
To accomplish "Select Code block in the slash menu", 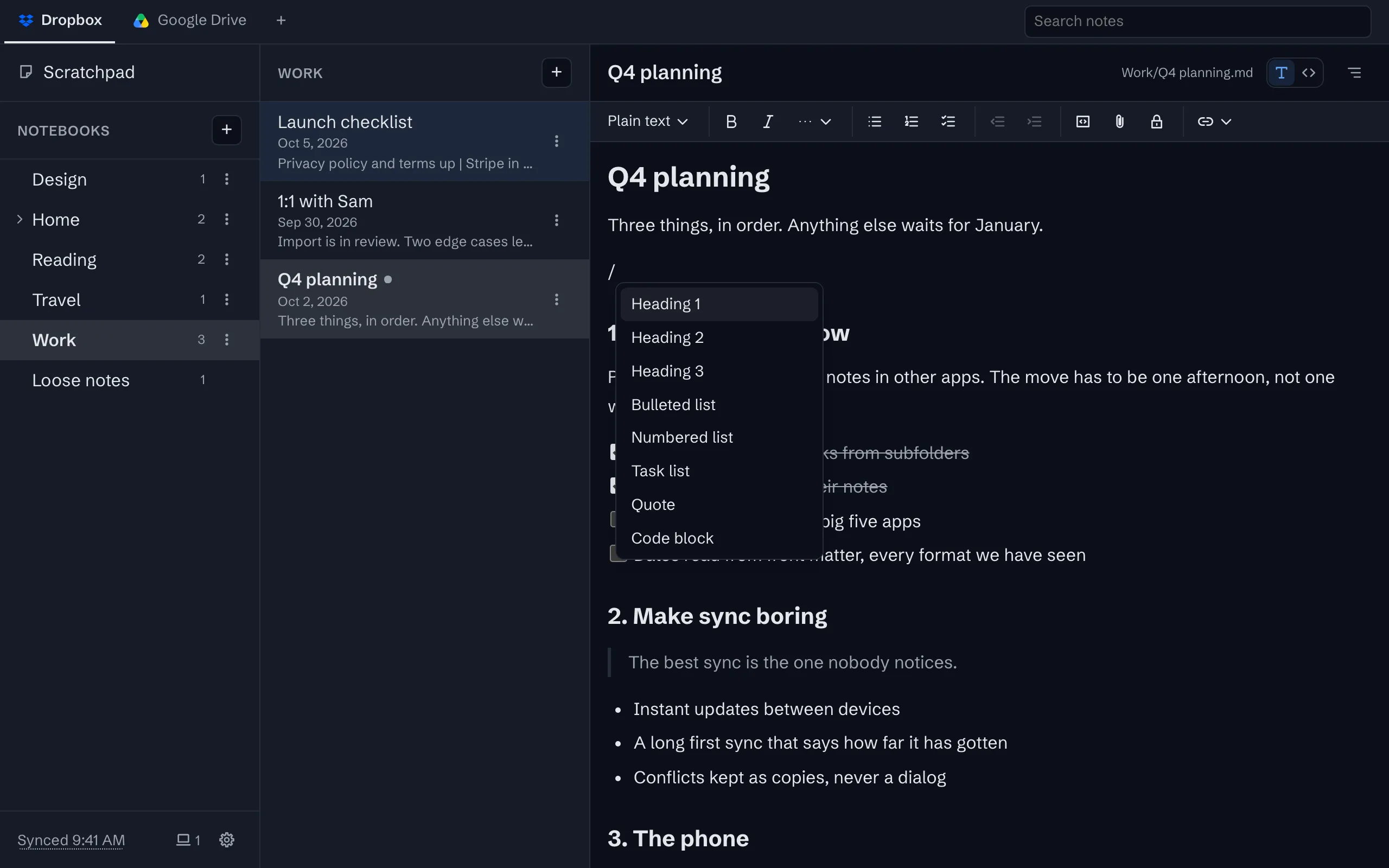I will 719,539.
